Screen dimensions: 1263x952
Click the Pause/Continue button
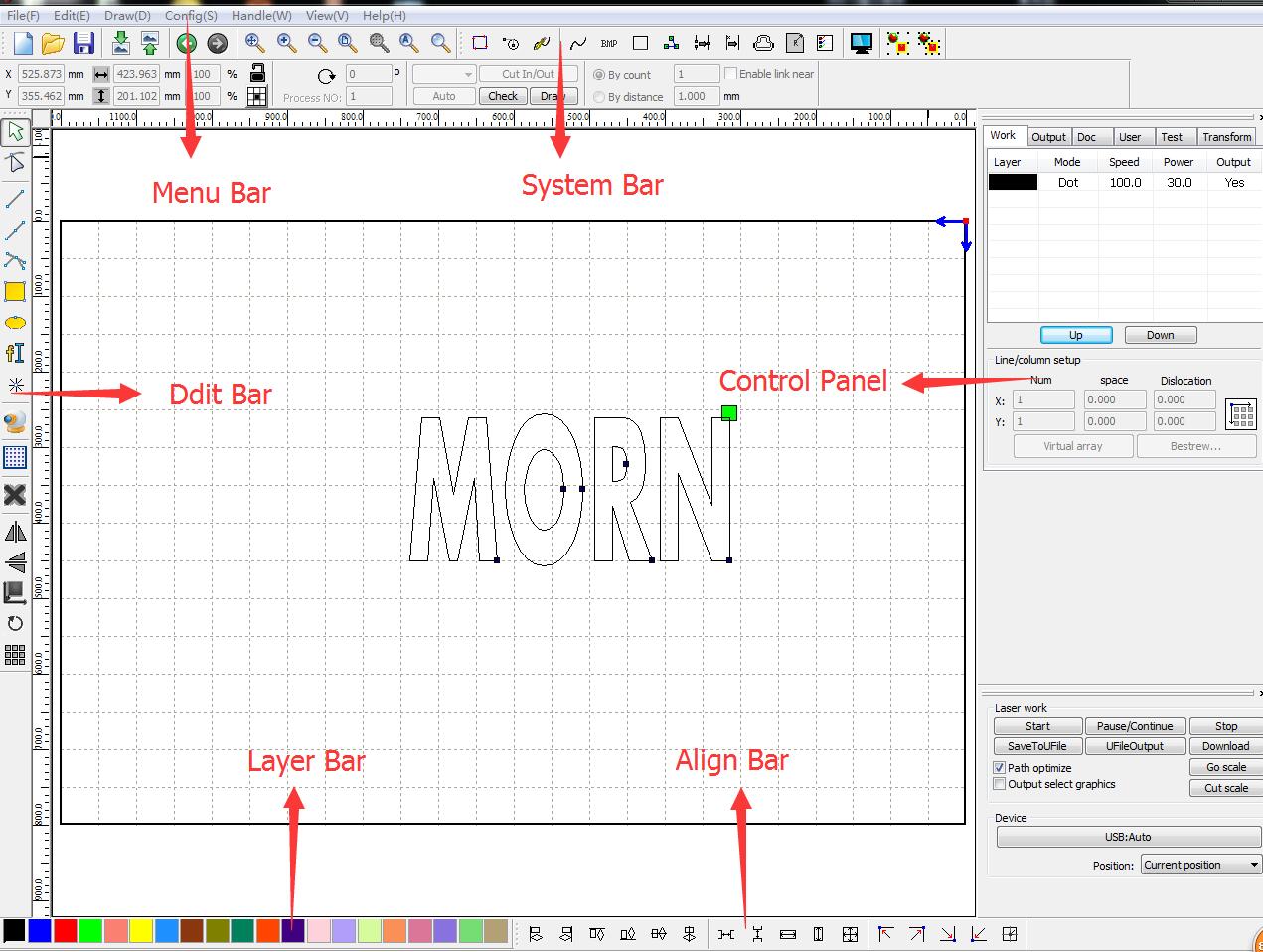click(x=1135, y=726)
